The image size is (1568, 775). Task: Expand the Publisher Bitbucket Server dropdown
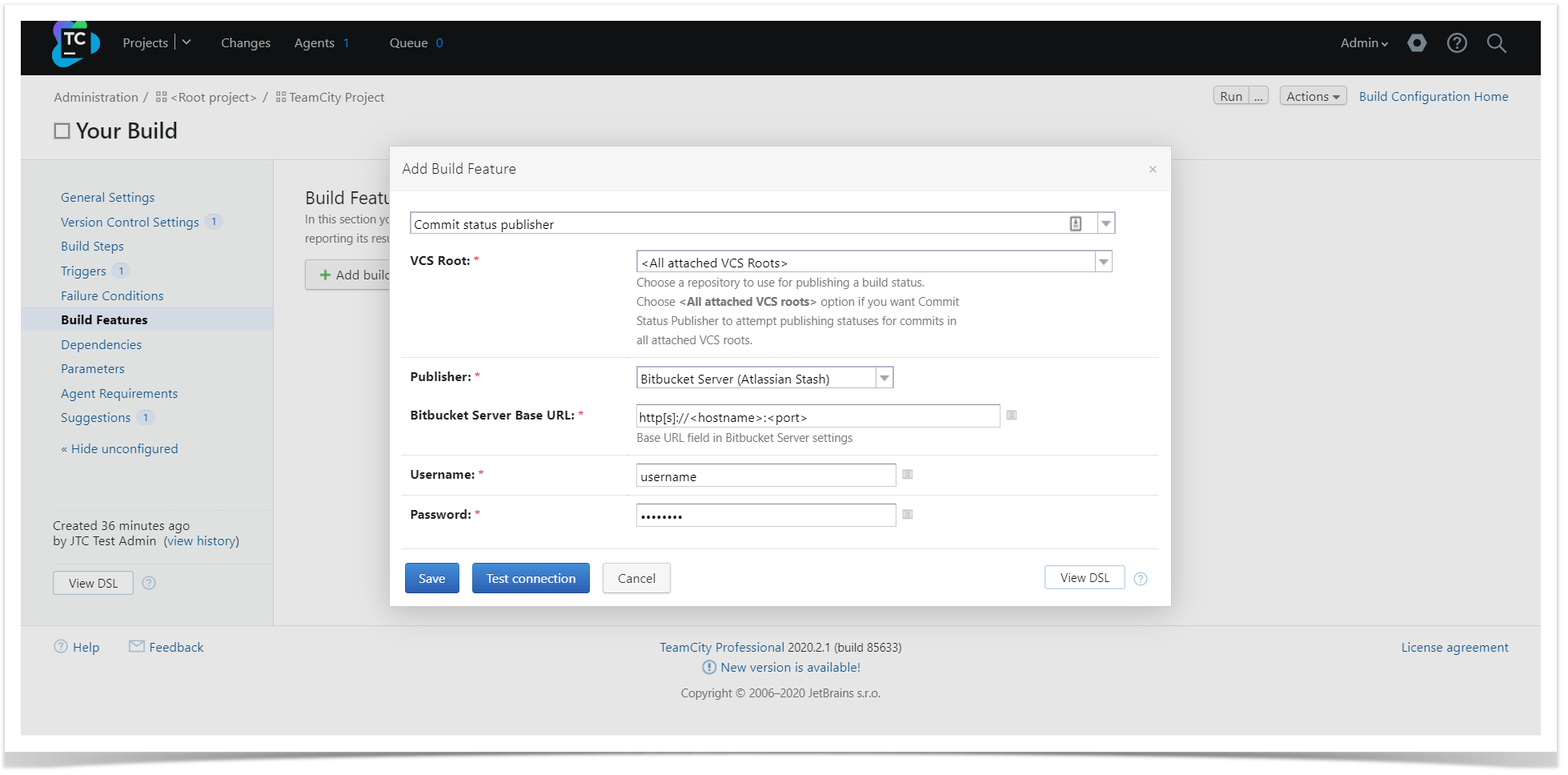[884, 378]
